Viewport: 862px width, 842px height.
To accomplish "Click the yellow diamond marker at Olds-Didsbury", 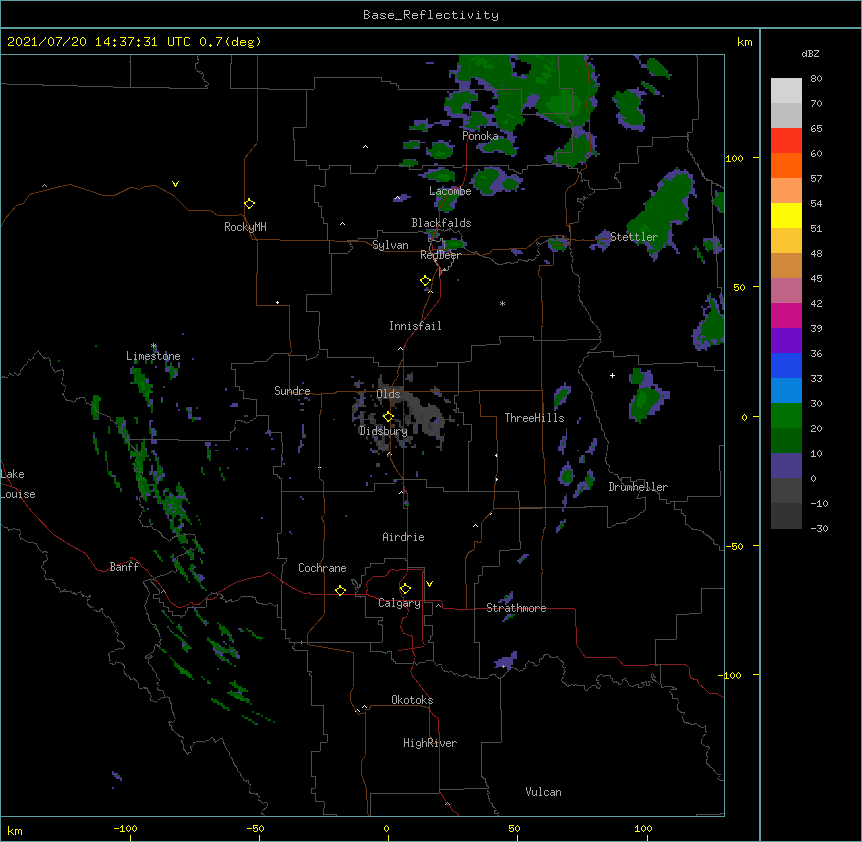I will tap(388, 417).
